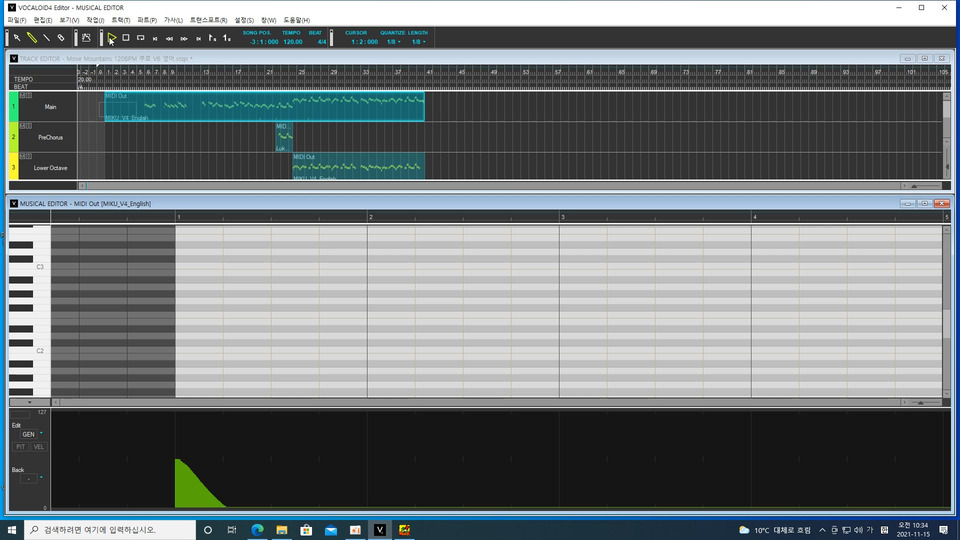
Task: Click track 1 green color strip
Action: [x=13, y=107]
